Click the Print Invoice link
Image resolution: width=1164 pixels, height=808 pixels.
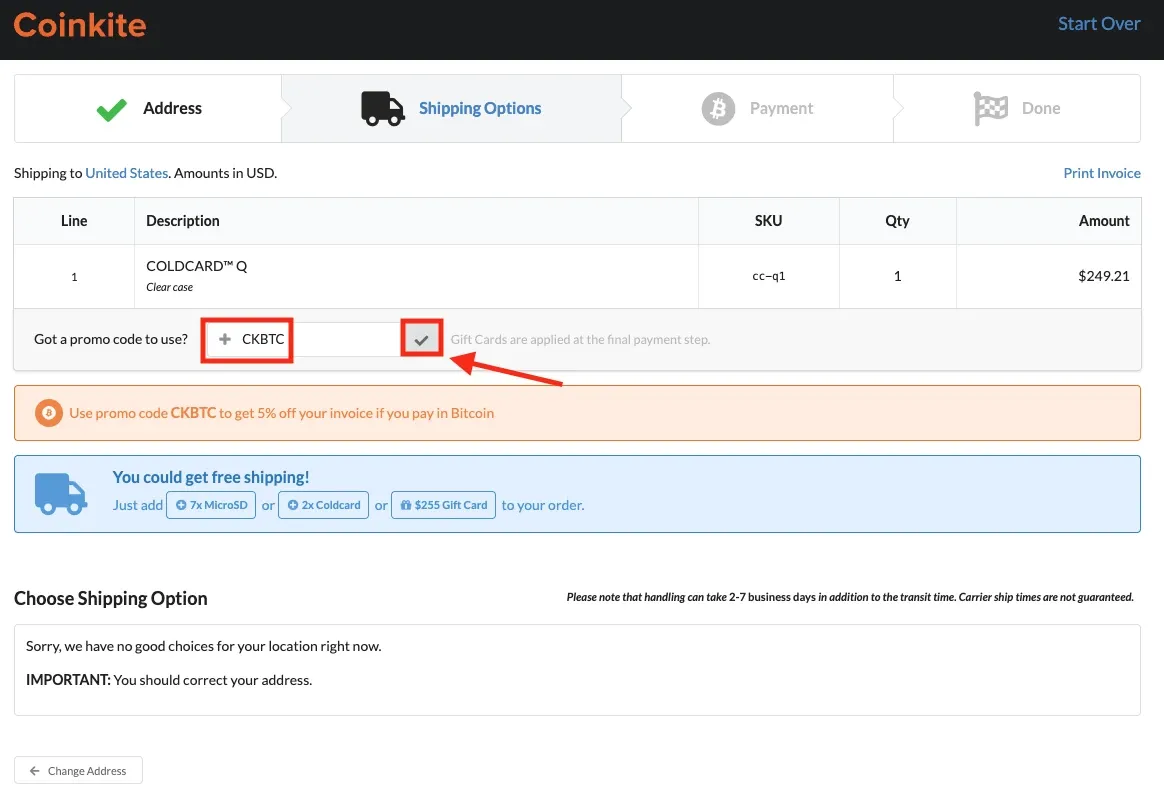1102,173
